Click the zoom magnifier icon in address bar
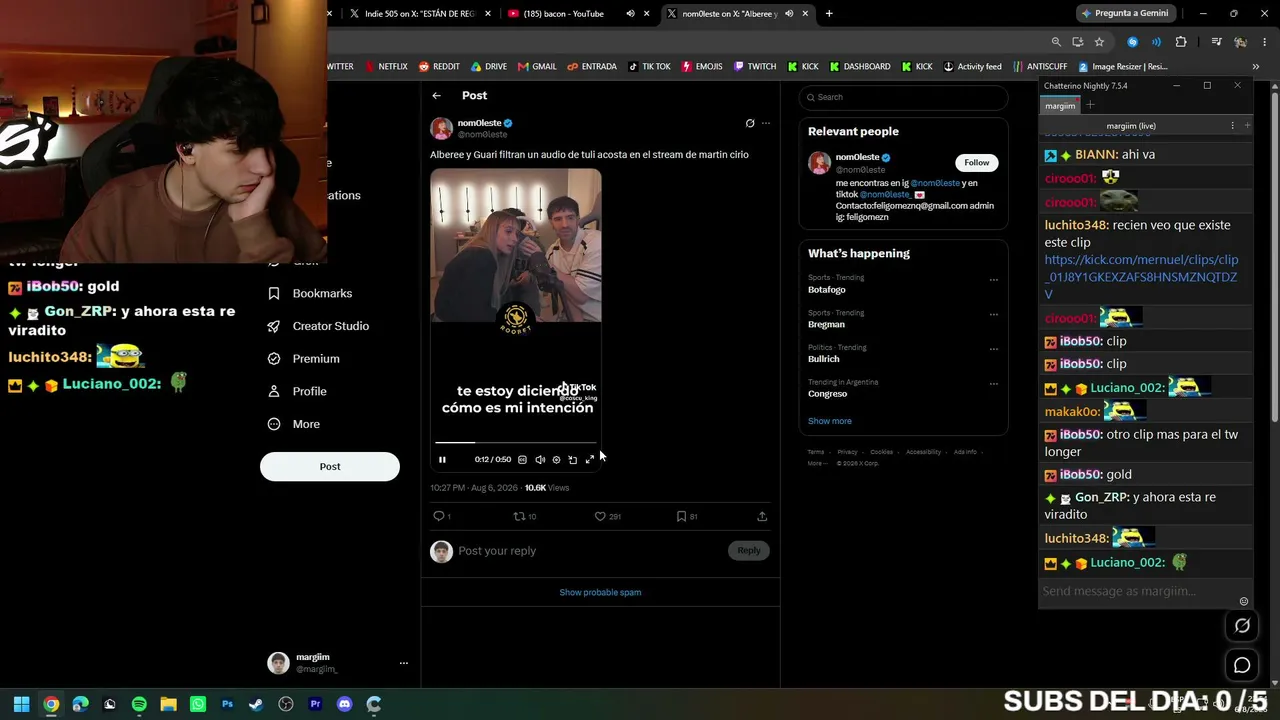1280x720 pixels. (x=1056, y=42)
